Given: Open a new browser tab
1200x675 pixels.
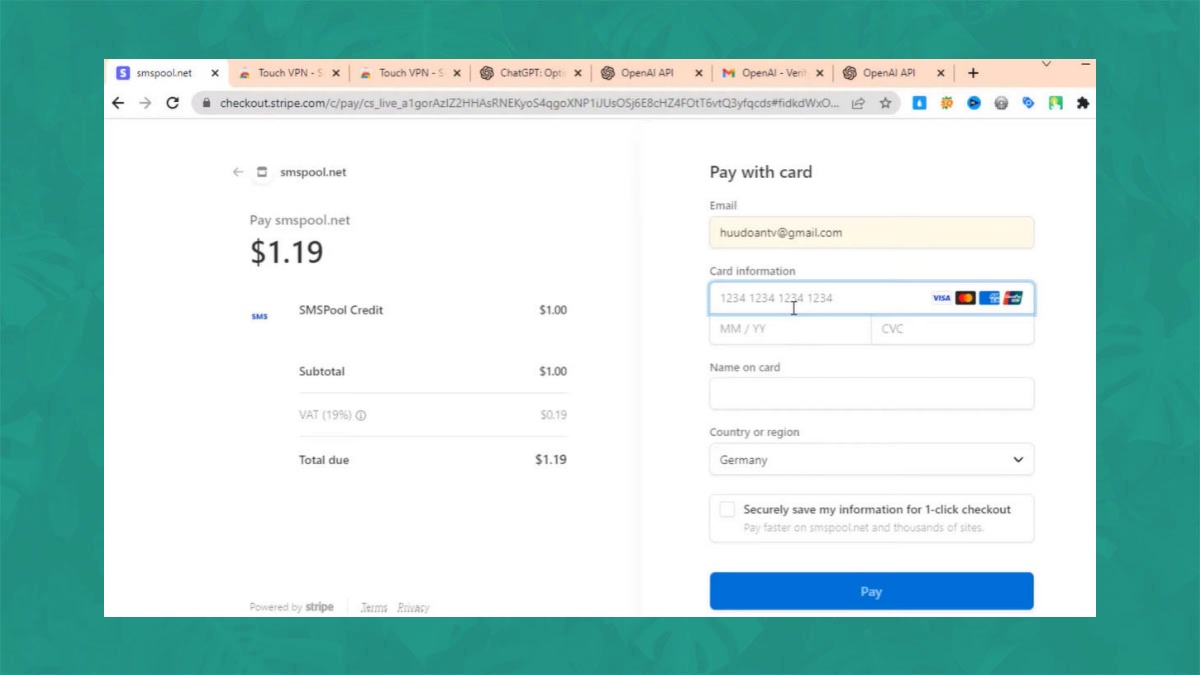Looking at the screenshot, I should (973, 73).
